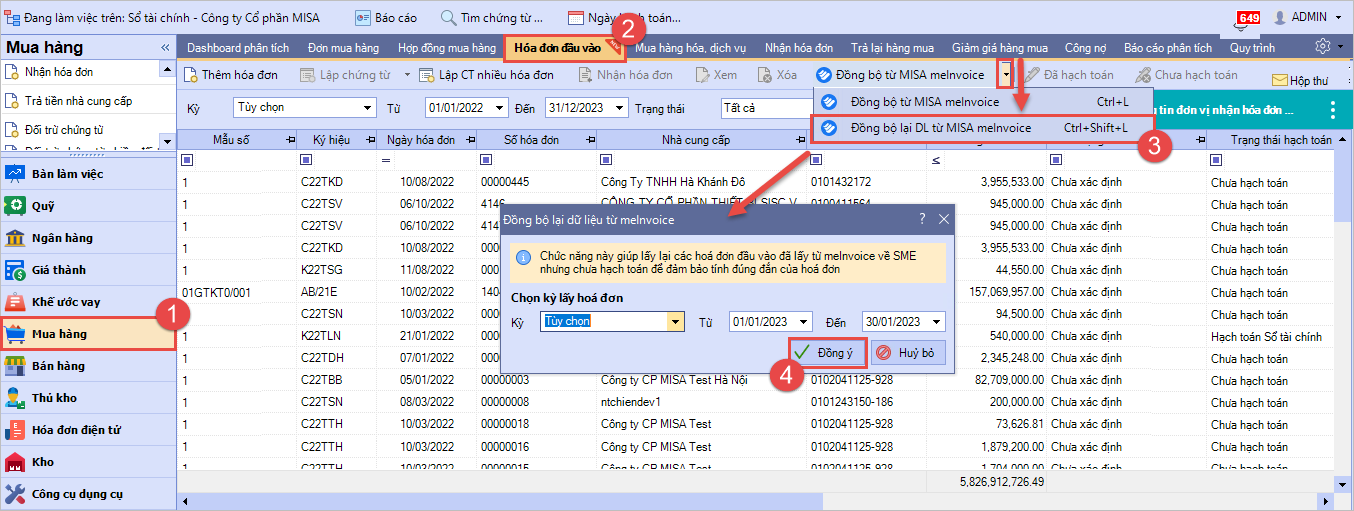
Task: Expand Đồng bộ từ MISA meInvoice arrow
Action: (x=1005, y=75)
